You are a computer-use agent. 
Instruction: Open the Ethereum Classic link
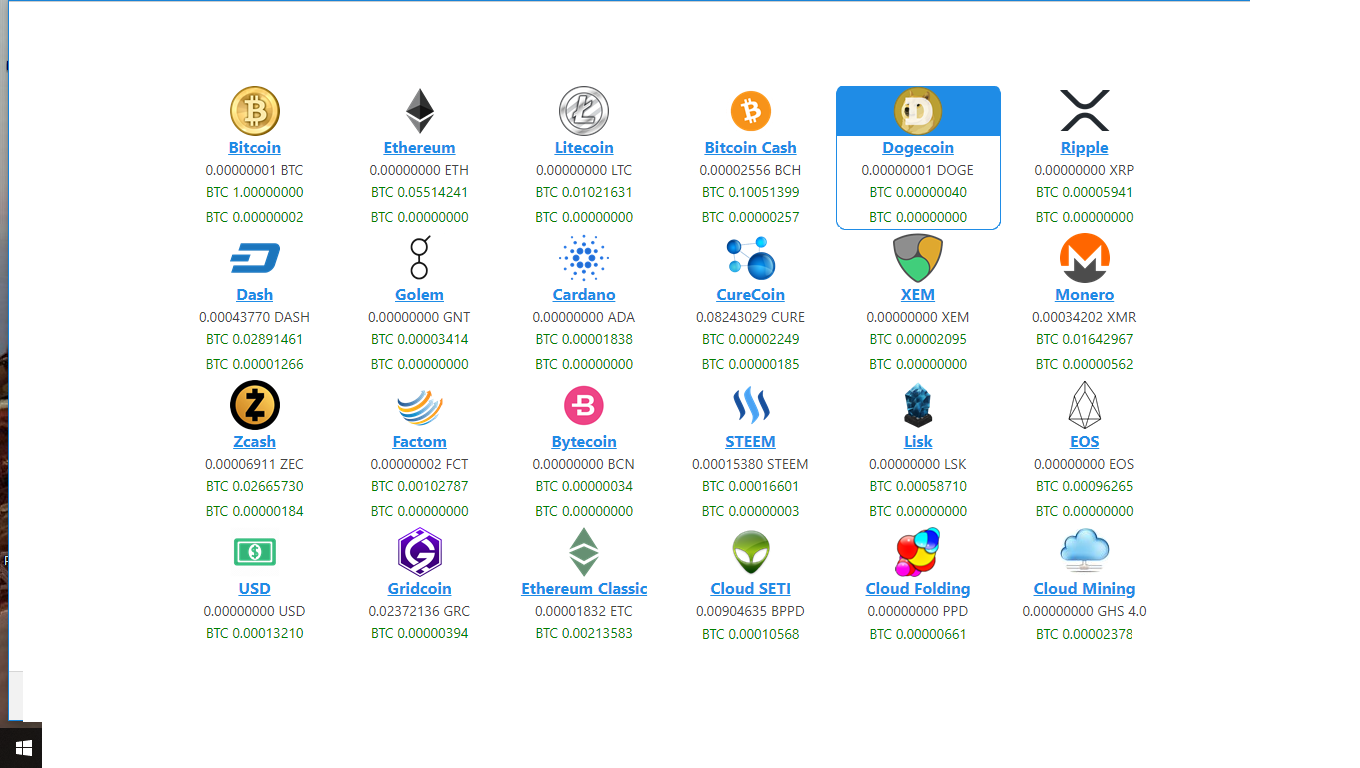[x=584, y=589]
